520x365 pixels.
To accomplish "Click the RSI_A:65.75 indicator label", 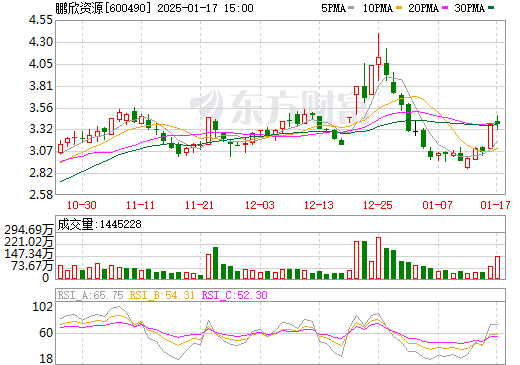I will click(90, 295).
